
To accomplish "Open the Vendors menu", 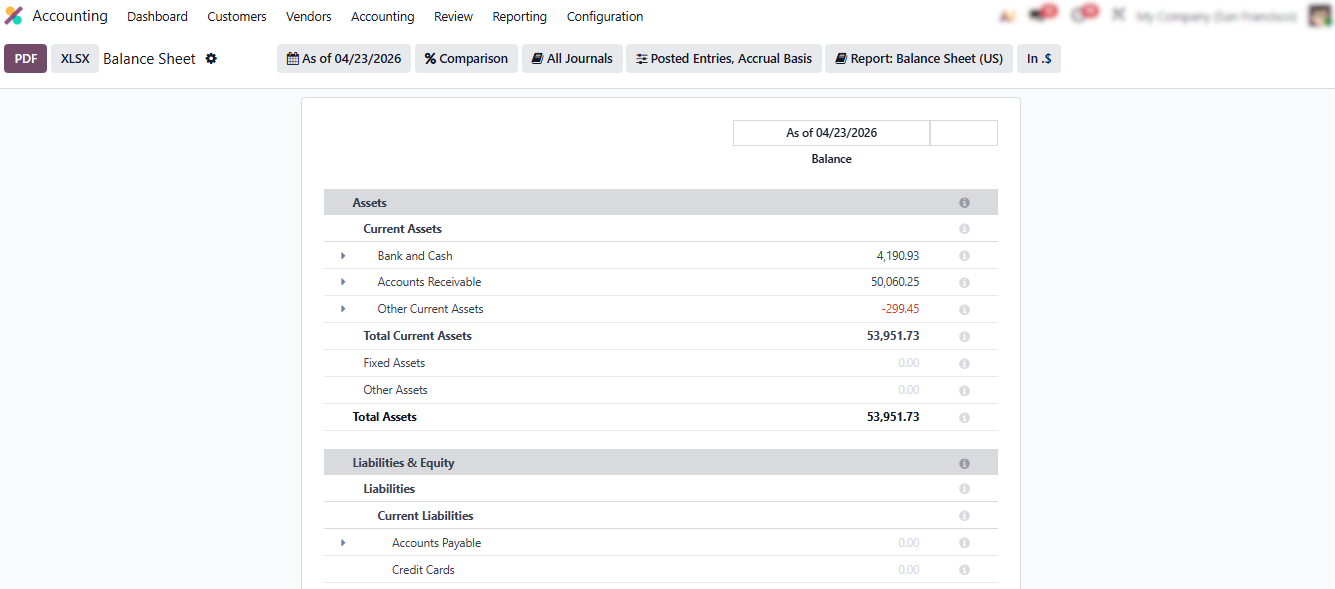I will (x=308, y=17).
